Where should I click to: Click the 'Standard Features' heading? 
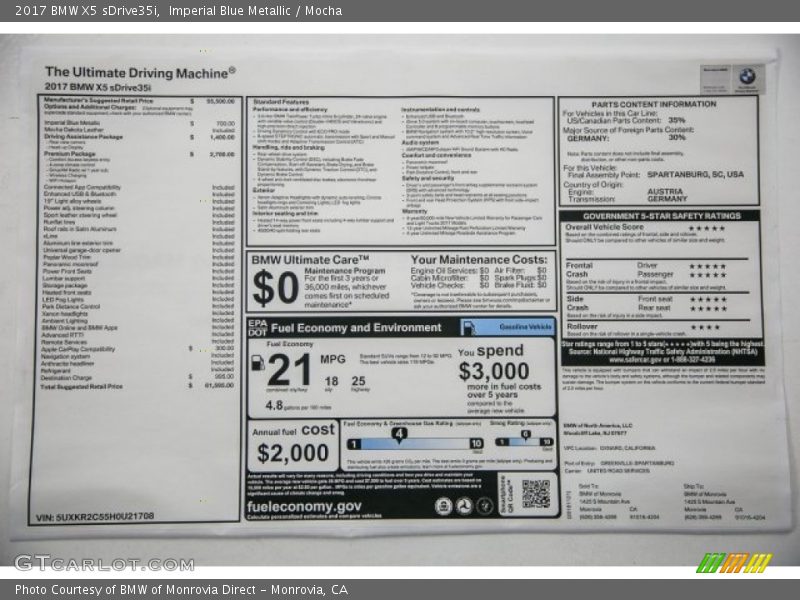point(281,102)
